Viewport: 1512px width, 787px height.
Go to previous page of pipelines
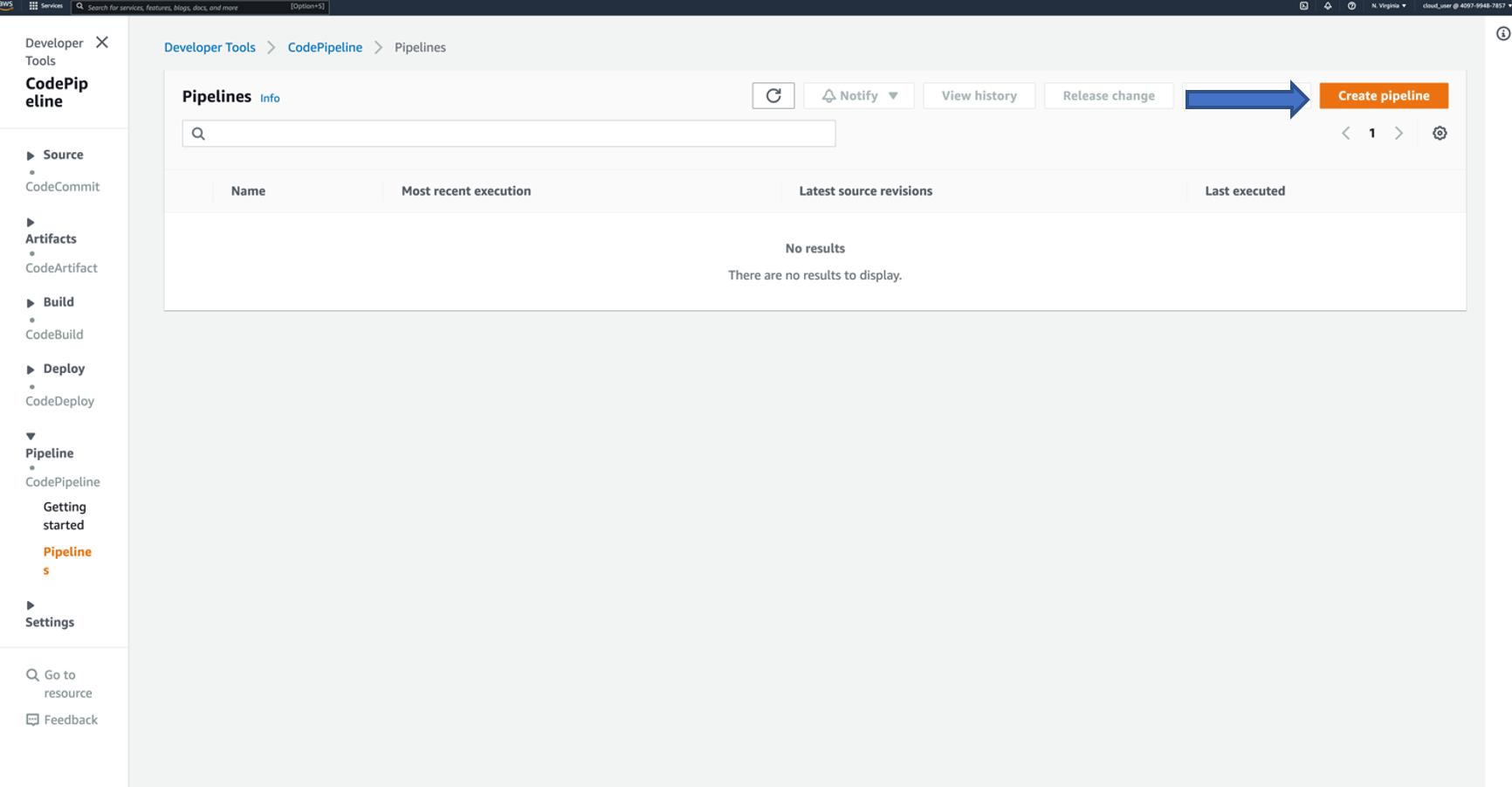pyautogui.click(x=1345, y=134)
